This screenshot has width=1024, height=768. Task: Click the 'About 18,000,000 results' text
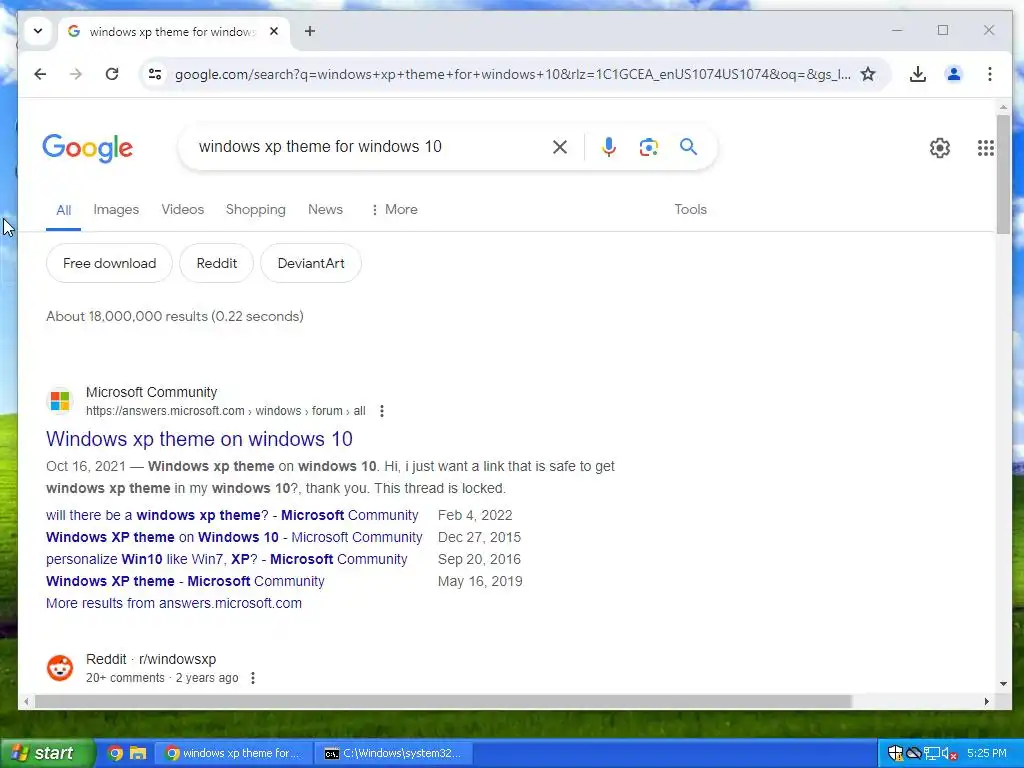175,317
